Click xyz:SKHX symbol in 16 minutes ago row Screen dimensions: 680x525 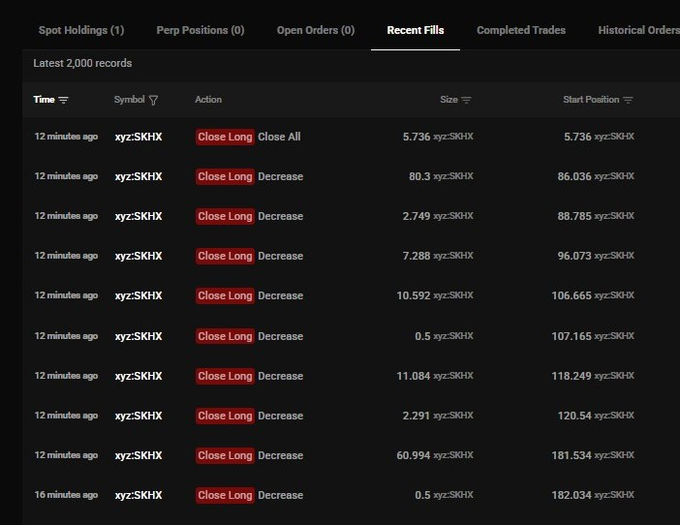138,496
